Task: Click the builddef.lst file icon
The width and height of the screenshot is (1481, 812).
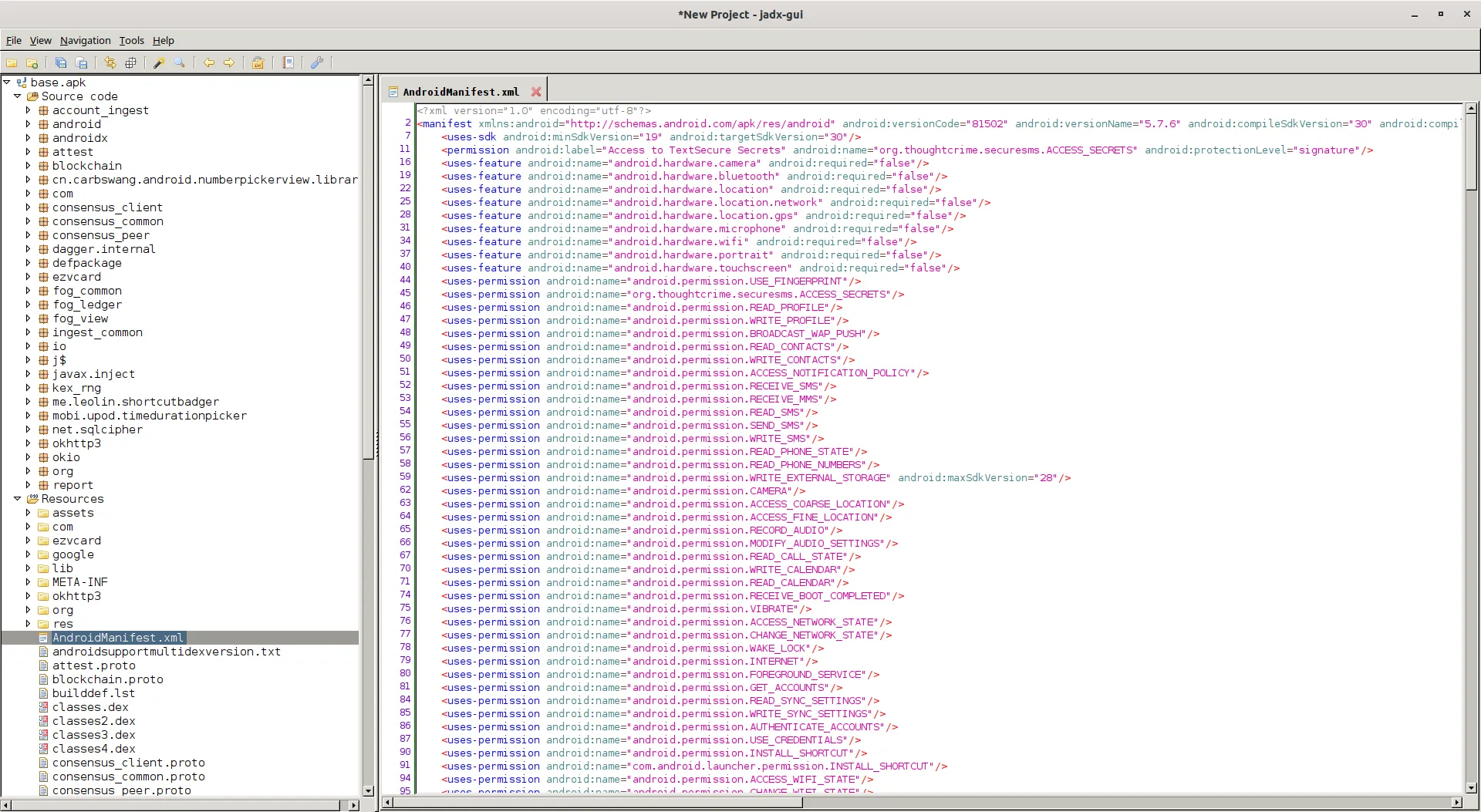Action: (44, 693)
